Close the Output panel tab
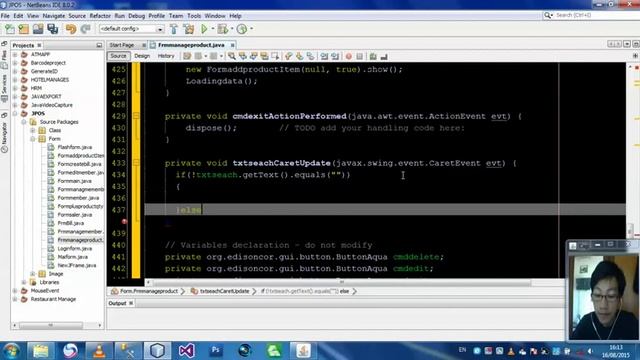Viewport: 640px width, 360px height. coord(131,303)
